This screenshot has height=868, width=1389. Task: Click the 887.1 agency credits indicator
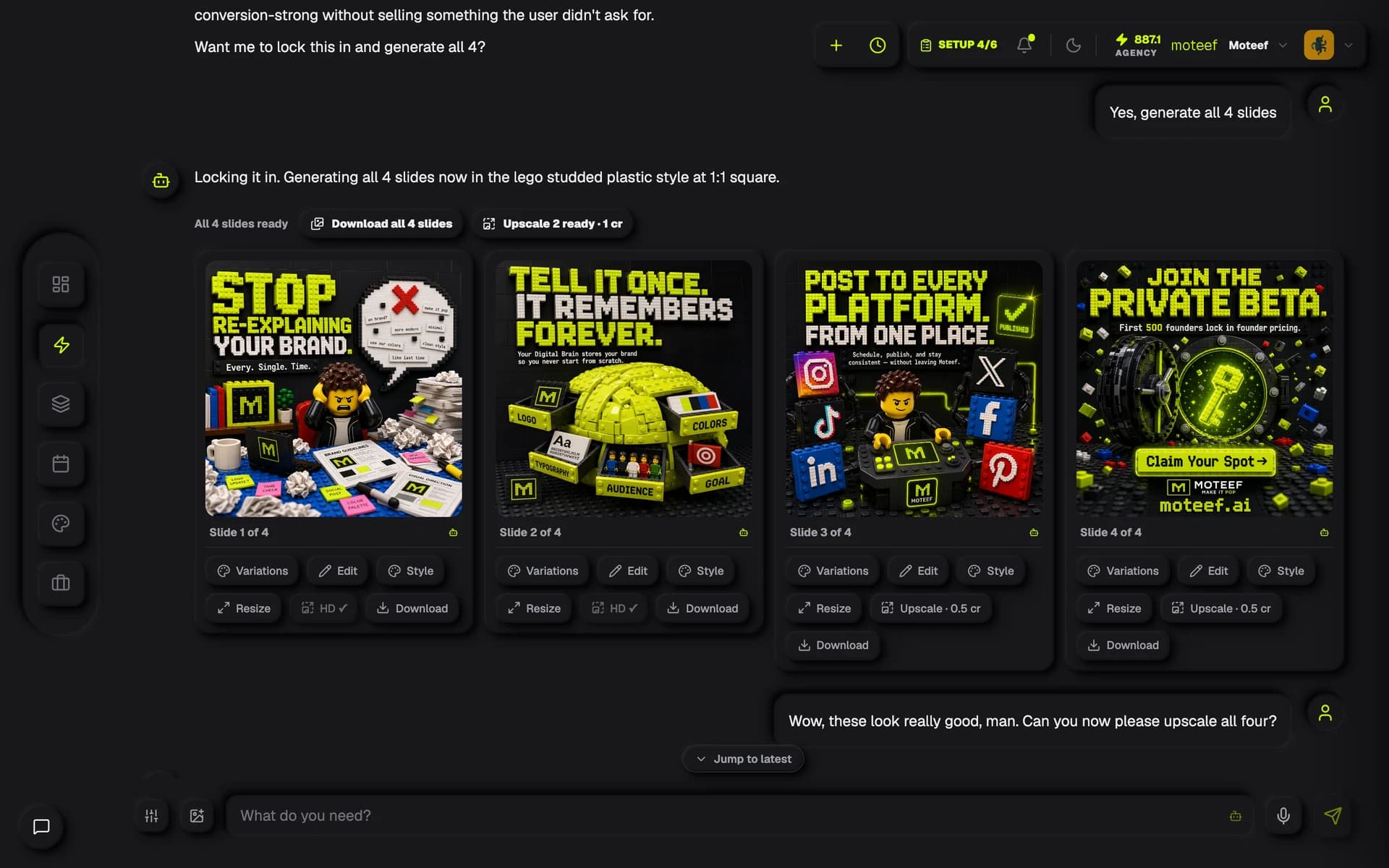1137,45
